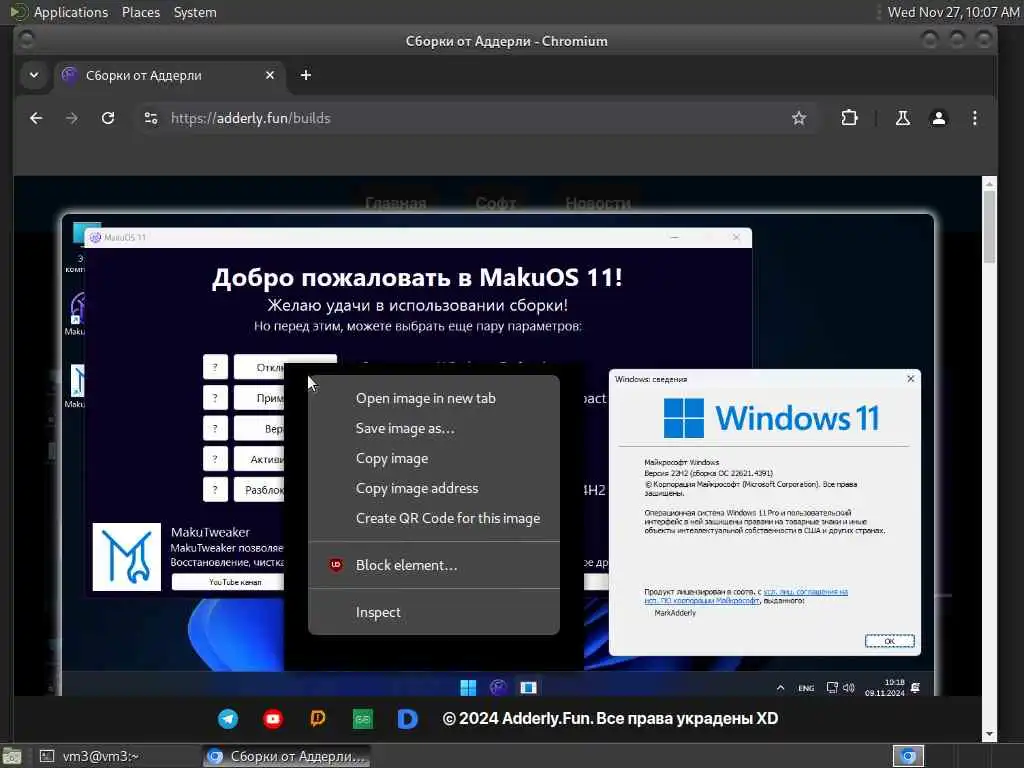Click scrollbar down arrow on page

pos(989,734)
